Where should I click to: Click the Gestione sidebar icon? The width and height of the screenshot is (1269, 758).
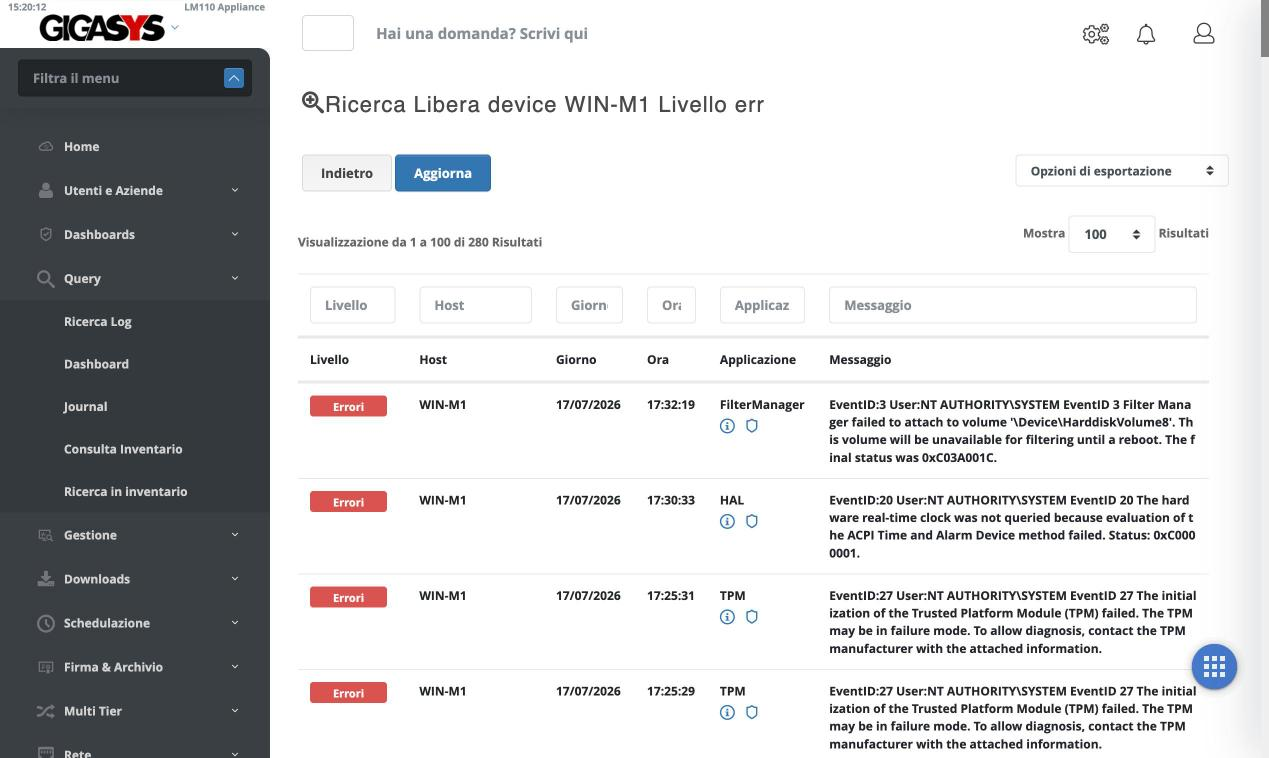click(x=45, y=535)
